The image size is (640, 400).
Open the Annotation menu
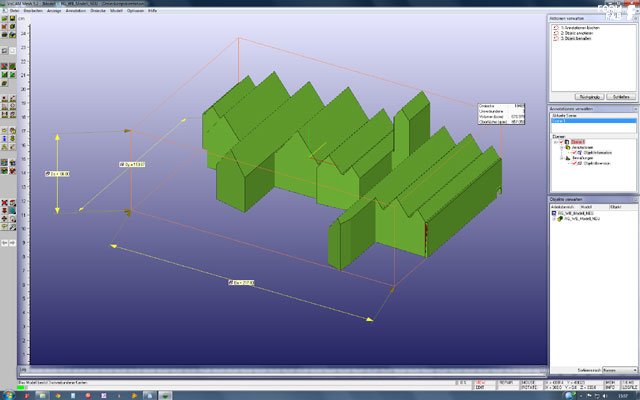pos(76,11)
